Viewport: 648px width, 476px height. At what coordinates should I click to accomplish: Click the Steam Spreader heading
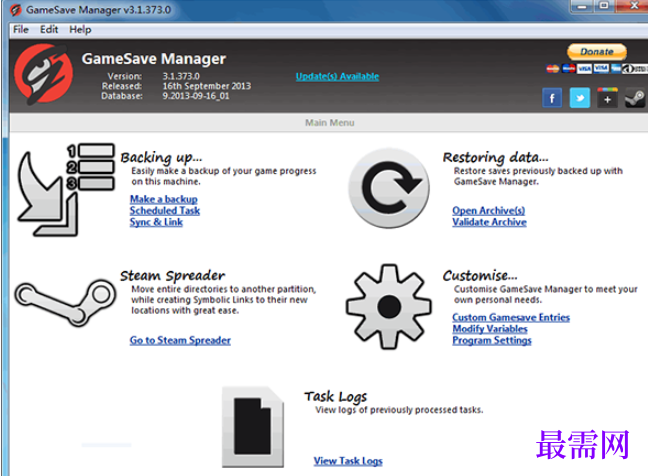tap(172, 276)
